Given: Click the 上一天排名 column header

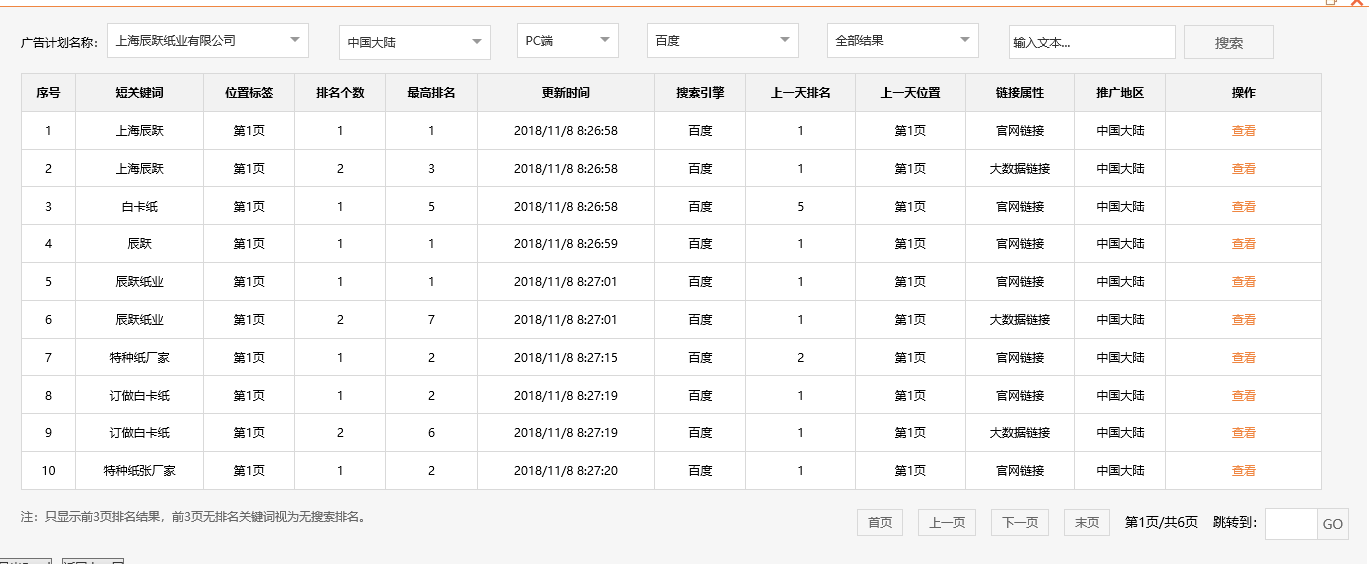Looking at the screenshot, I should [x=800, y=92].
